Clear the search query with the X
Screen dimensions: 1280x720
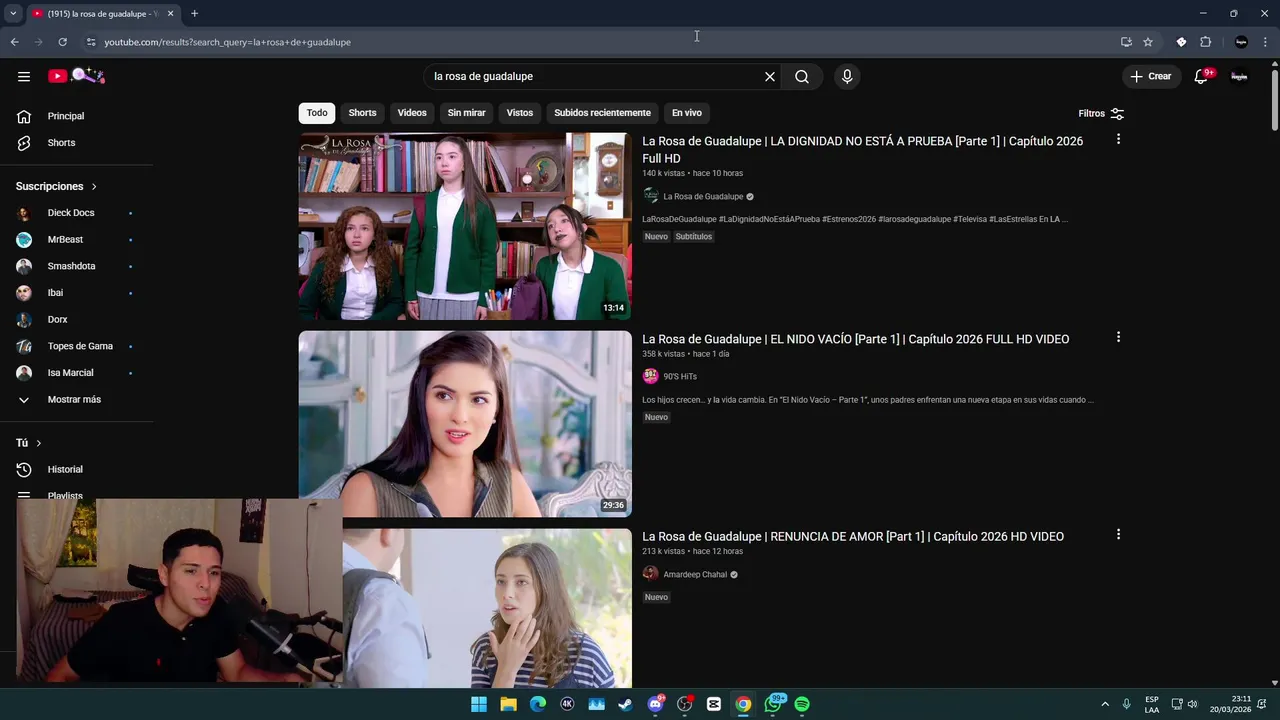click(770, 76)
